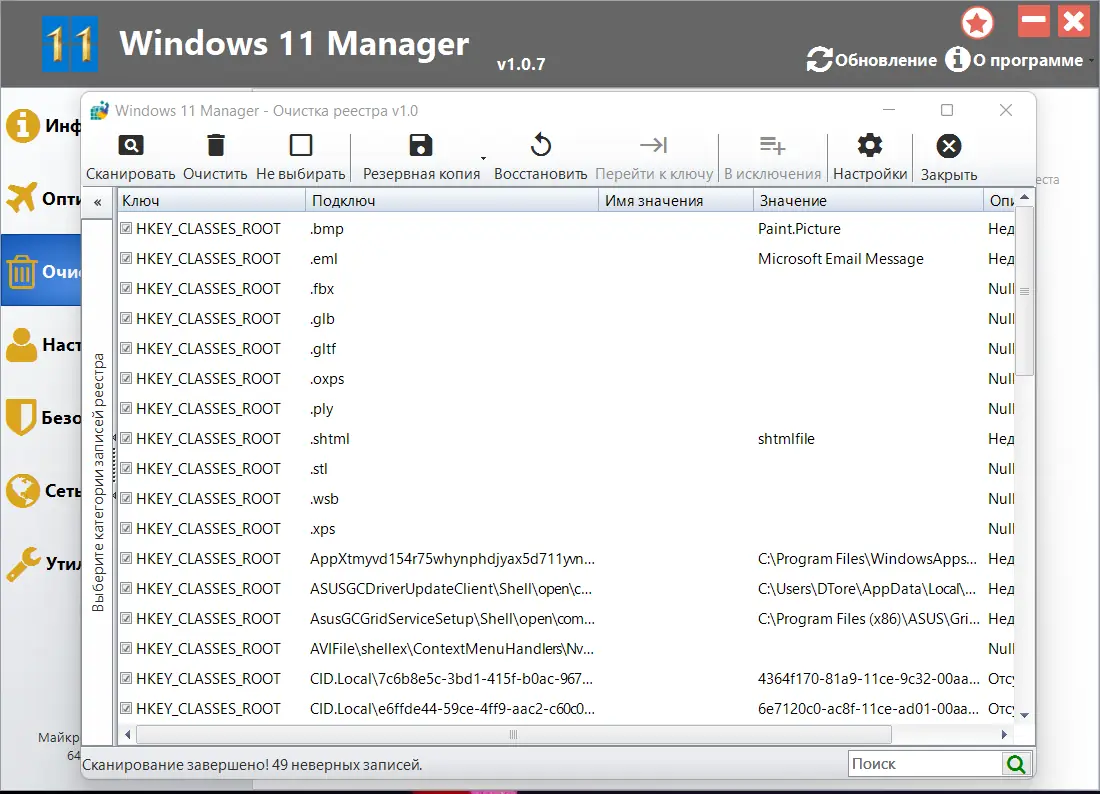Select the .xps subkey row
This screenshot has height=794, width=1100.
(323, 529)
